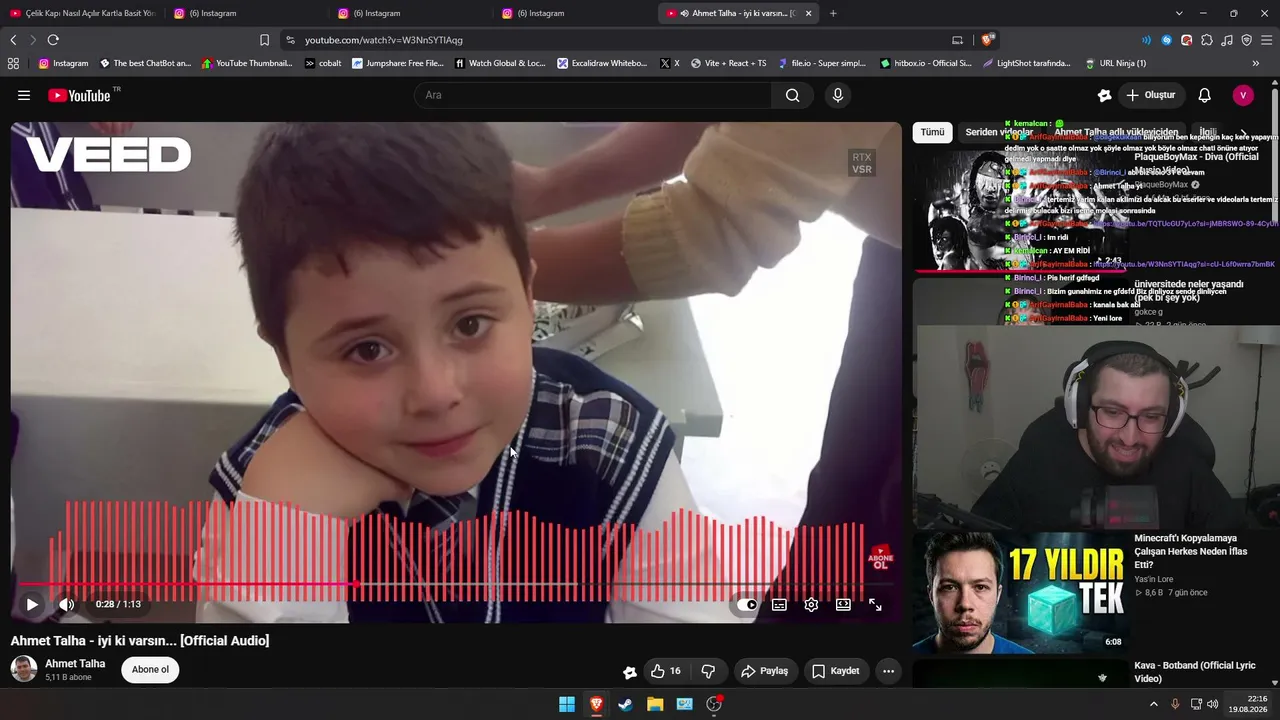Click the YouTube search magnifier button
Image resolution: width=1280 pixels, height=720 pixels.
coord(792,95)
